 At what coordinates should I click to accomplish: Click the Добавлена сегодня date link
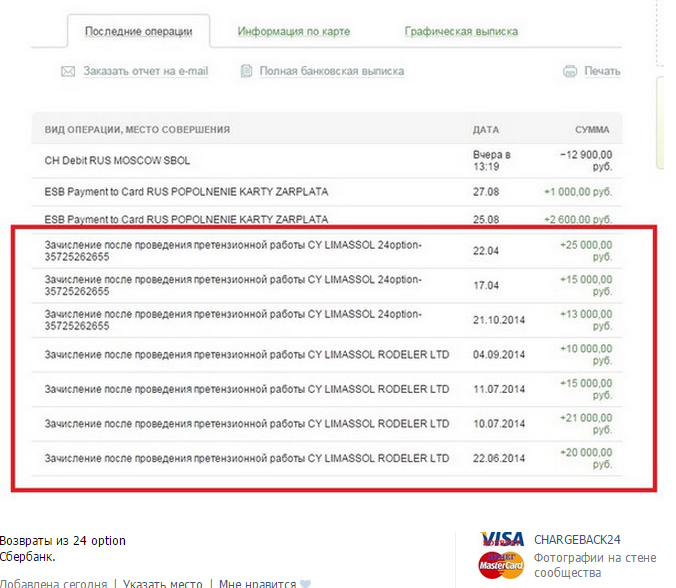(x=53, y=584)
